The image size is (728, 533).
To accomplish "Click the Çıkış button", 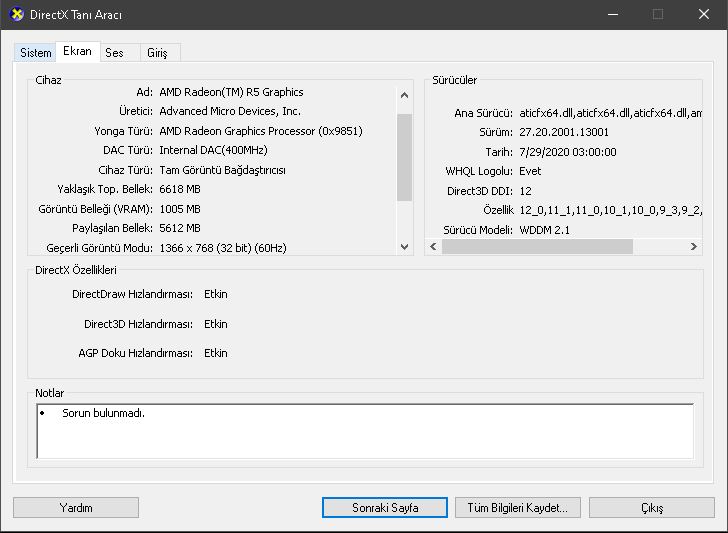I will point(652,507).
